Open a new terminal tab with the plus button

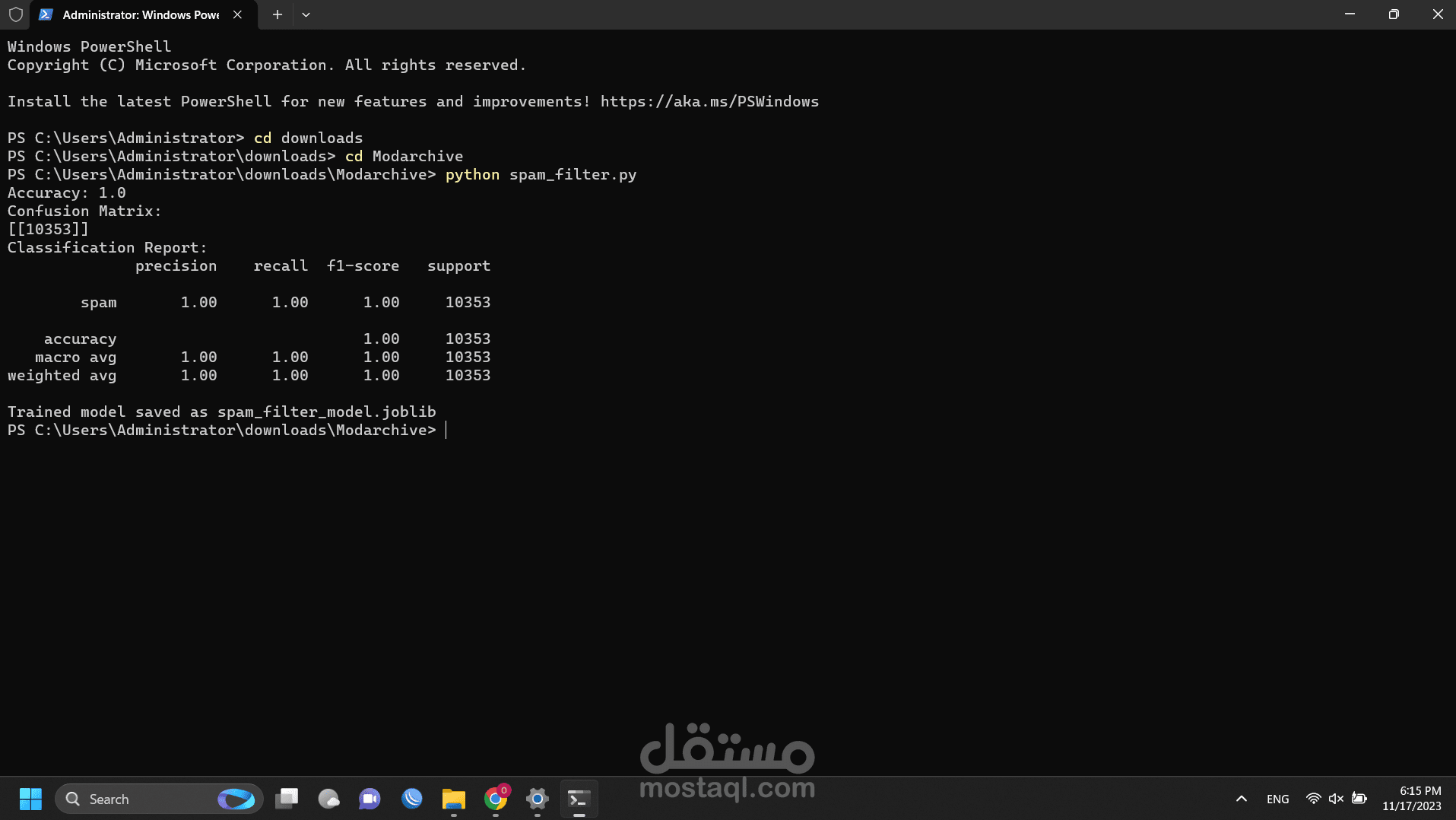click(x=277, y=14)
